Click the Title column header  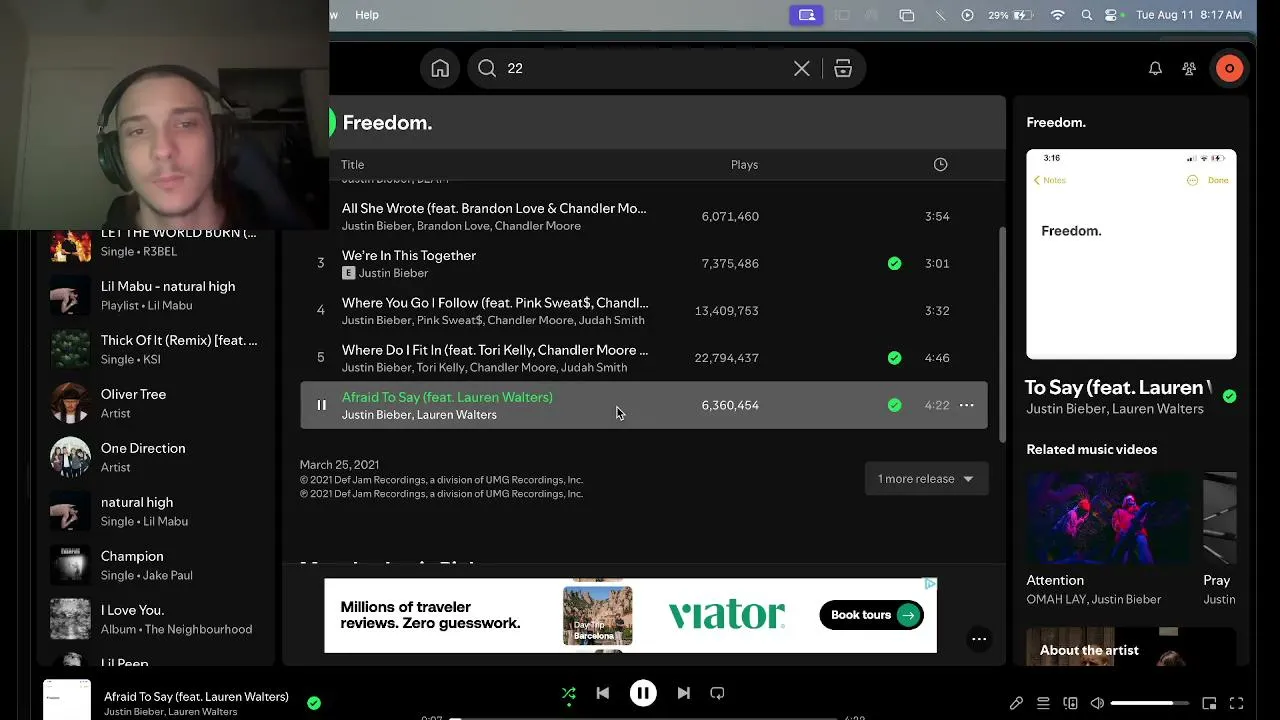tap(352, 164)
